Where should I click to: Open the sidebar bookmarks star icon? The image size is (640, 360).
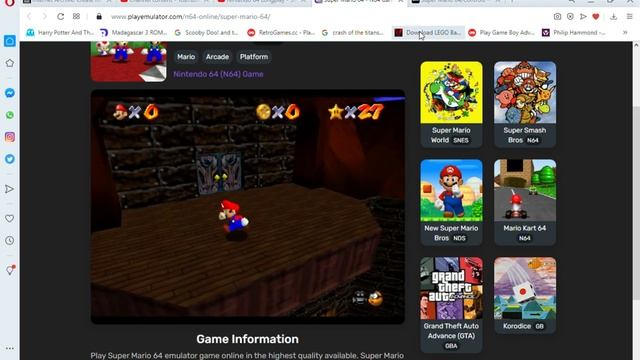point(10,63)
